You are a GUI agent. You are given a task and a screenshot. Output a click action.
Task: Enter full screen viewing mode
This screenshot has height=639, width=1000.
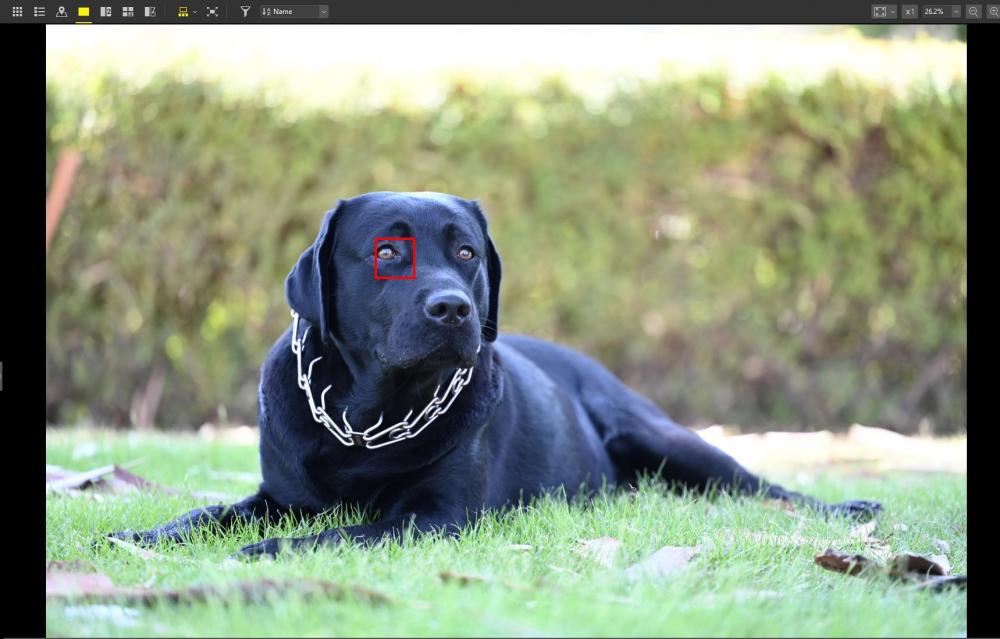point(212,11)
